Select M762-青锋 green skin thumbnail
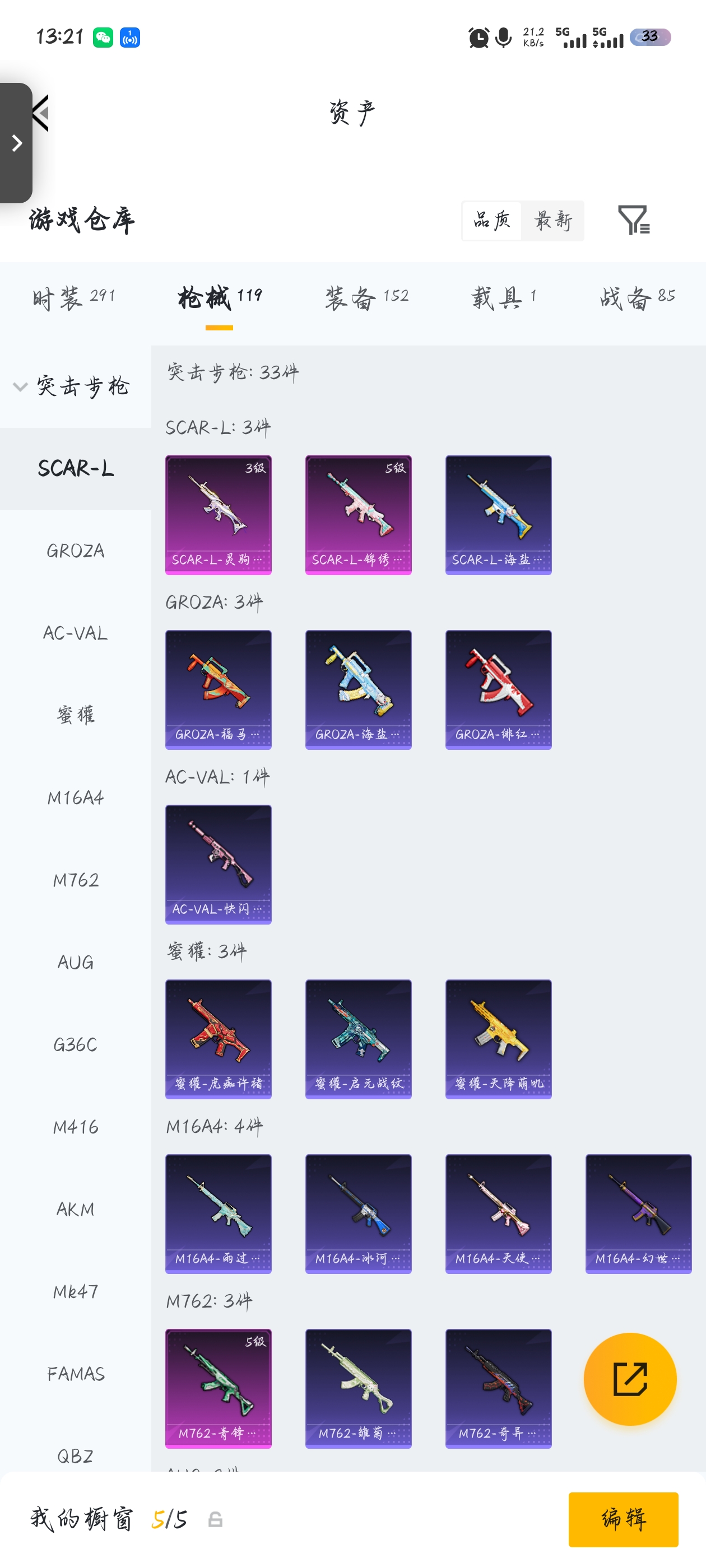The width and height of the screenshot is (706, 1568). click(x=218, y=1388)
